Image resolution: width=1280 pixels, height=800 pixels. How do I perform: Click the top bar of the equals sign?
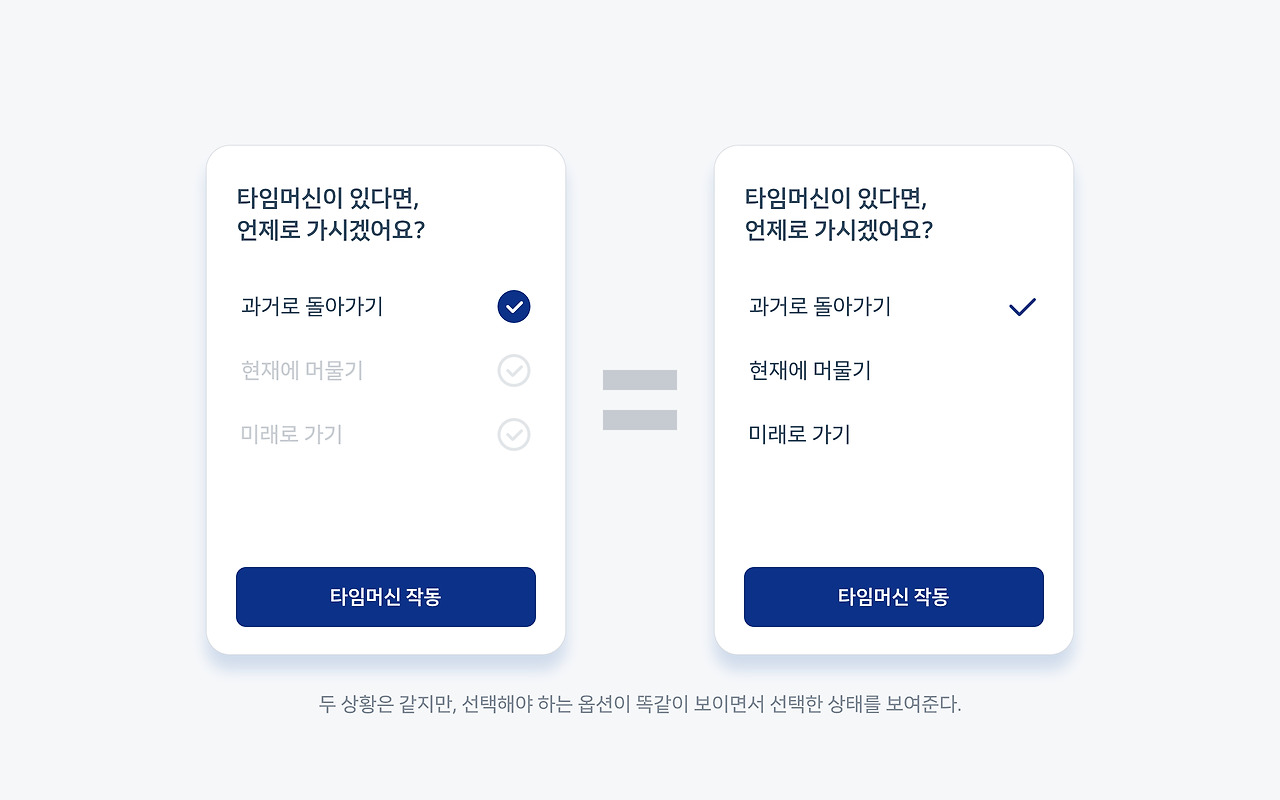(640, 380)
